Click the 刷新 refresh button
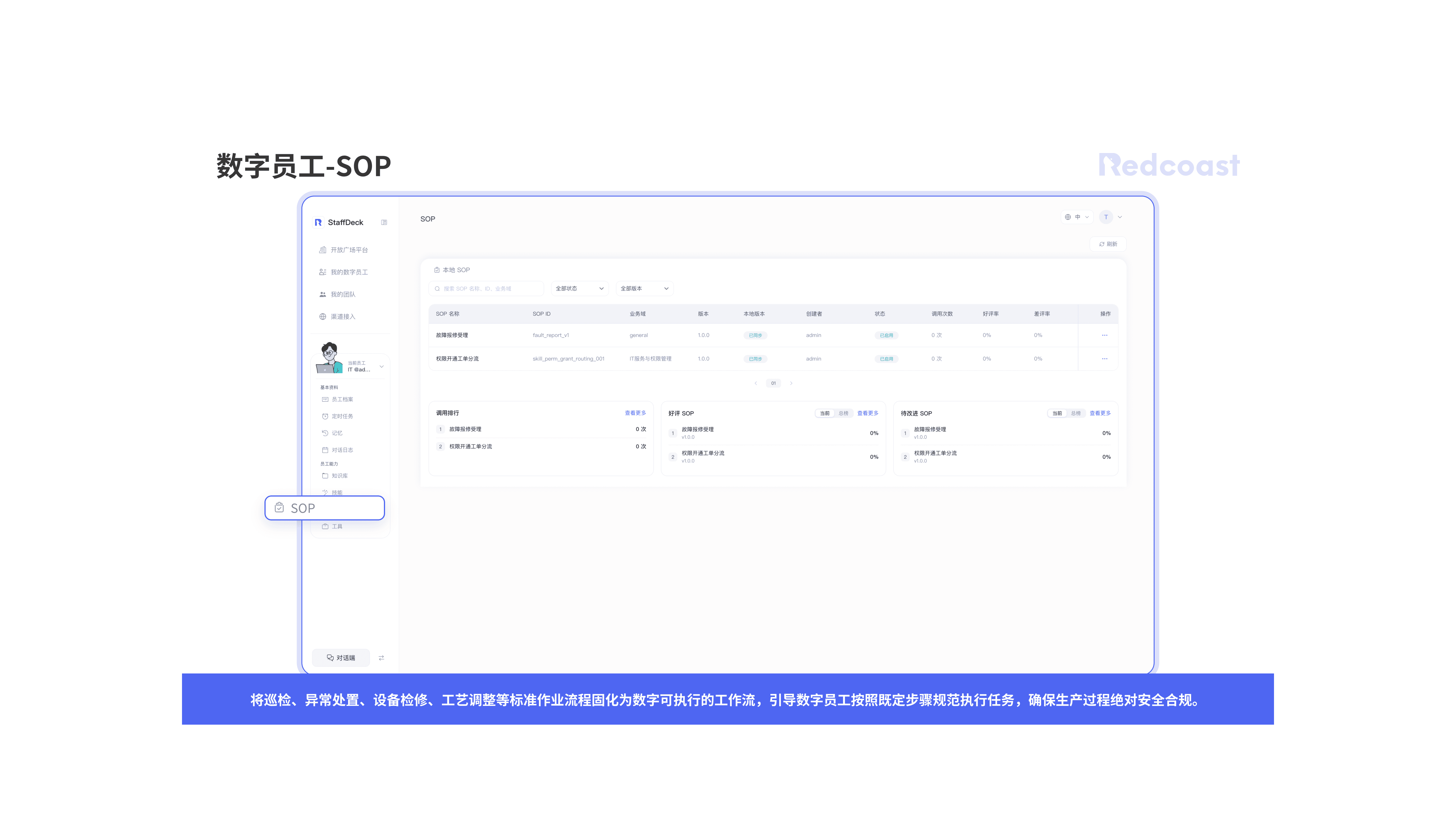 [x=1108, y=244]
